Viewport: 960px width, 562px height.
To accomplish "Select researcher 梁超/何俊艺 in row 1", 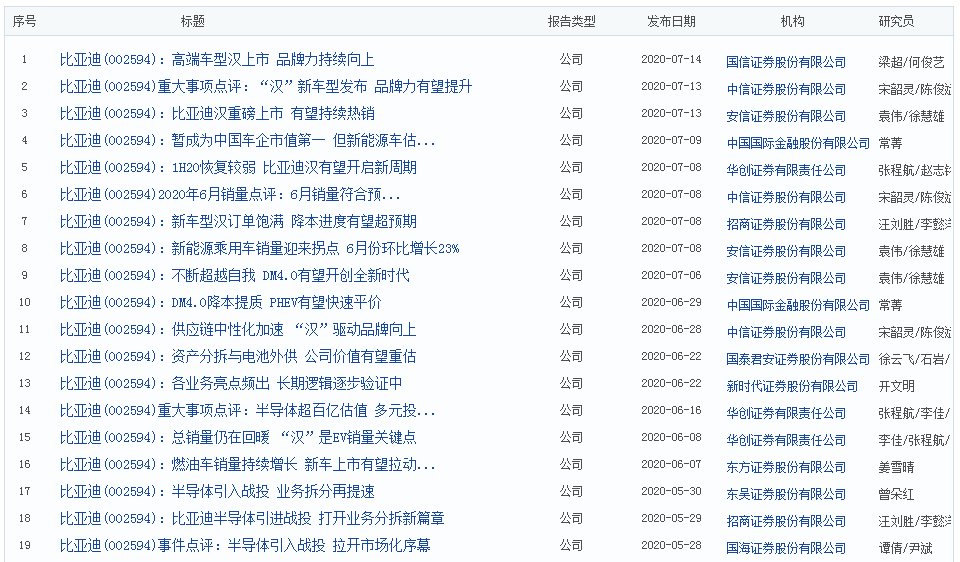I will (x=911, y=62).
